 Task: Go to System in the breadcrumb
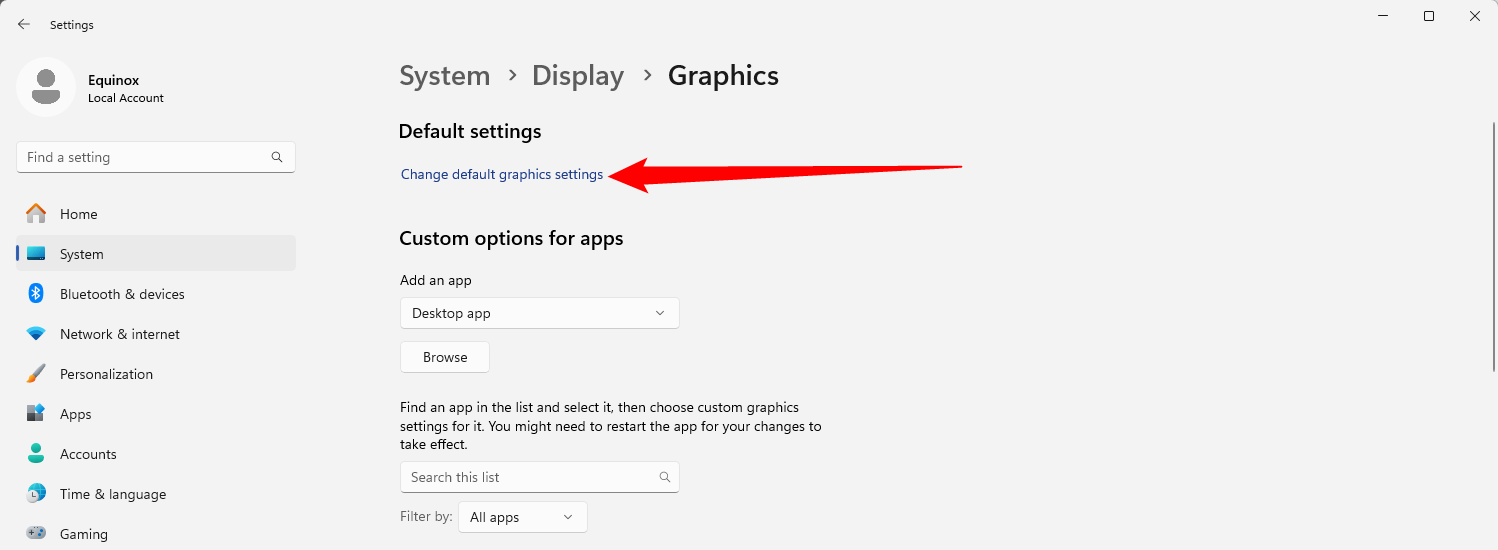coord(445,75)
